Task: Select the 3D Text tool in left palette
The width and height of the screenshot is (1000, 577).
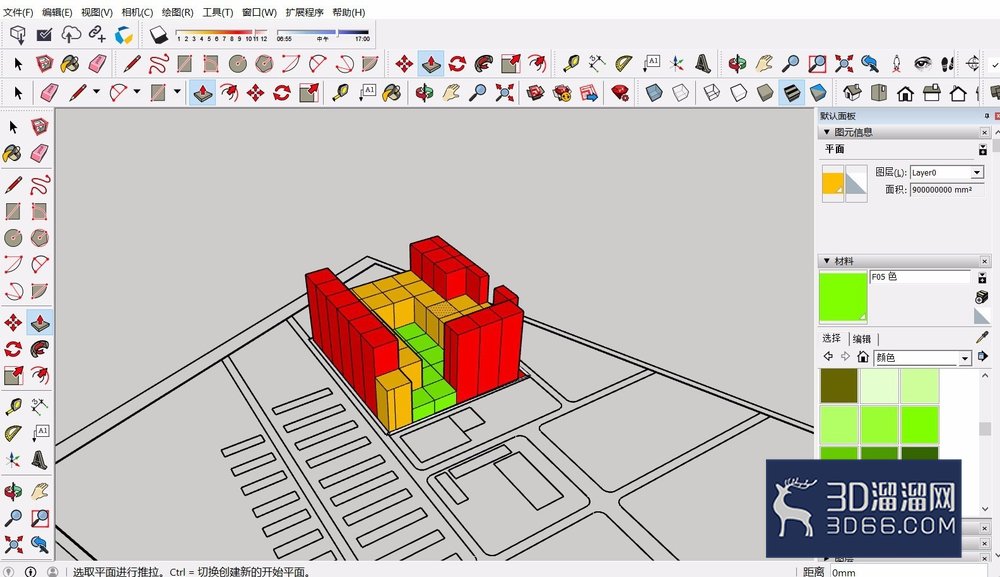Action: pos(40,459)
